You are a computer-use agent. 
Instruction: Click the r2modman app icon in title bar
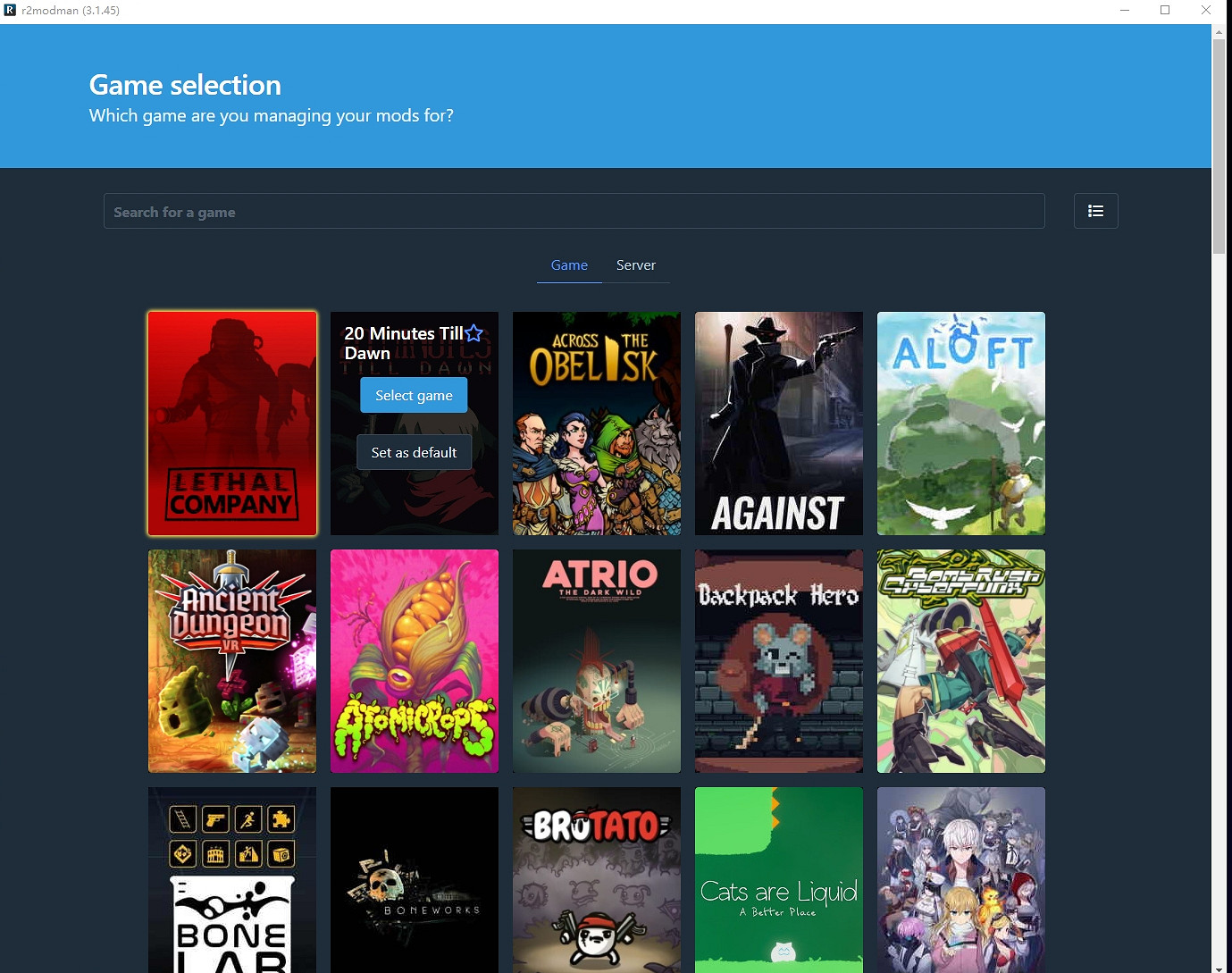(10, 10)
